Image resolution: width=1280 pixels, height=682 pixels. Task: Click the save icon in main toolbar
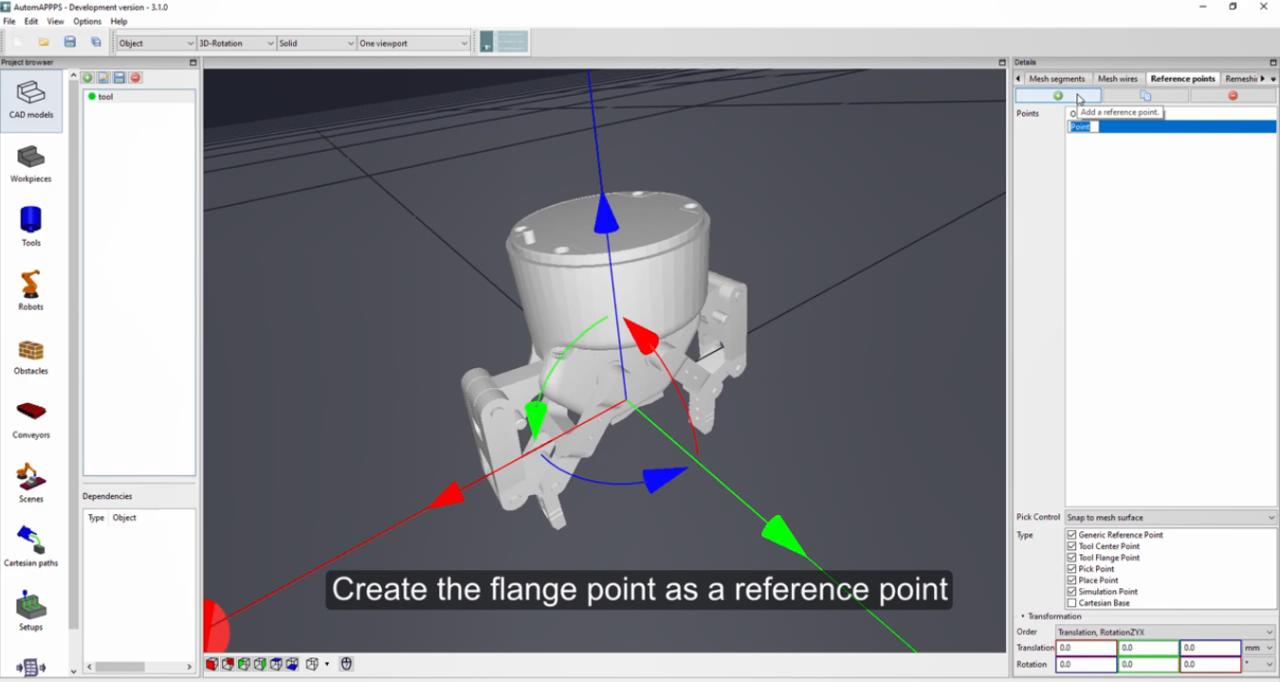pos(70,42)
